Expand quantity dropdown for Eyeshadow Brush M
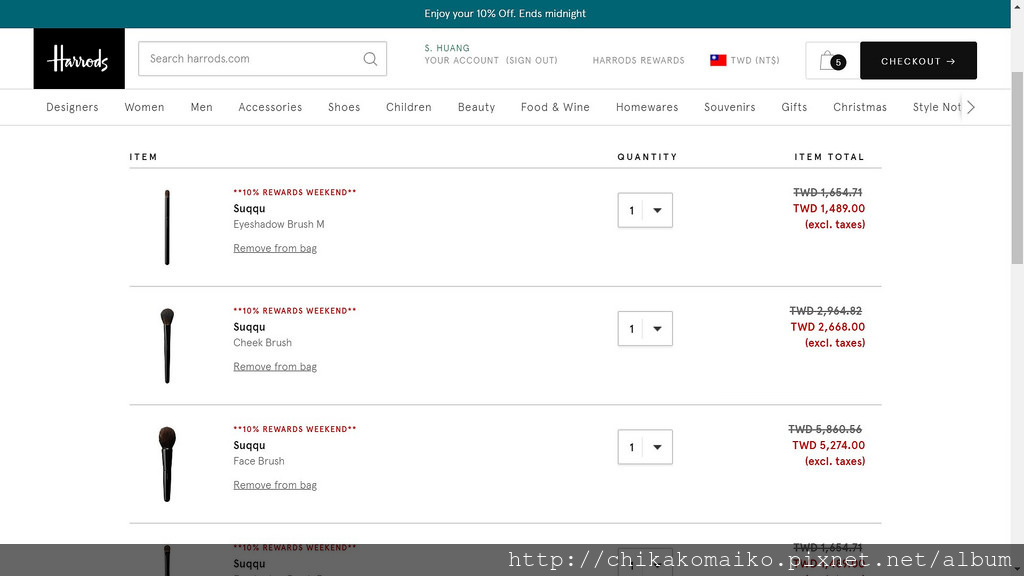The height and width of the screenshot is (576, 1024). point(645,210)
